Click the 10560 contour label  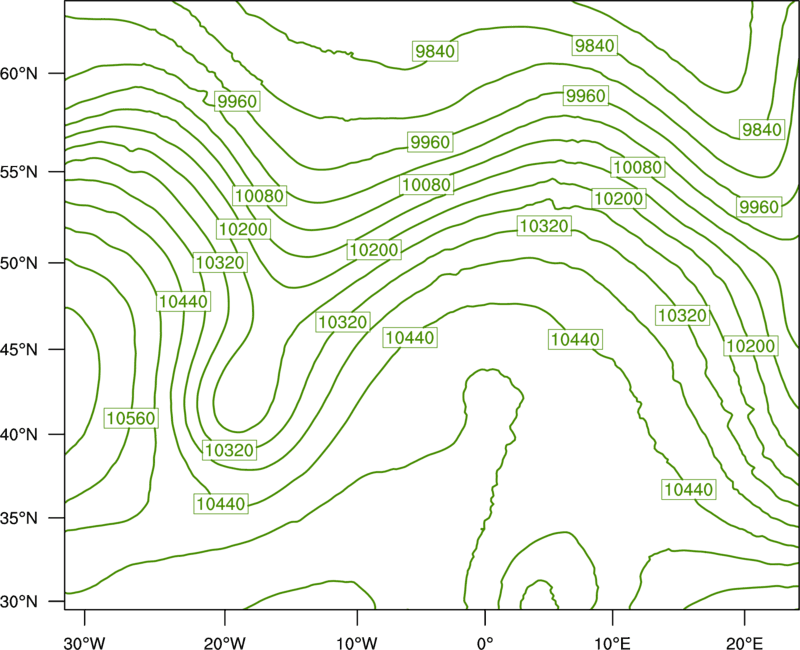click(131, 418)
